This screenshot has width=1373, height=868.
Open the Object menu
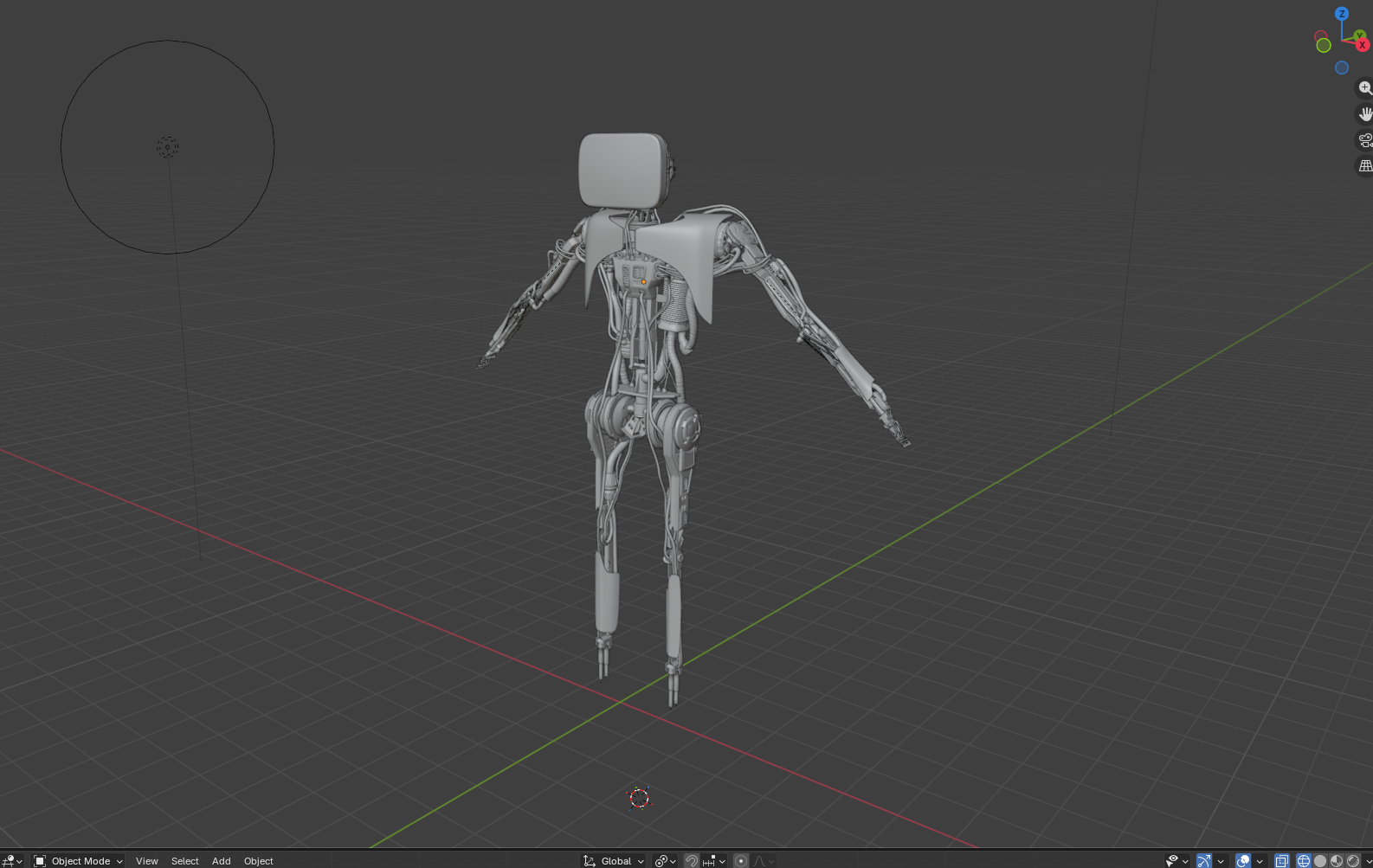[258, 861]
